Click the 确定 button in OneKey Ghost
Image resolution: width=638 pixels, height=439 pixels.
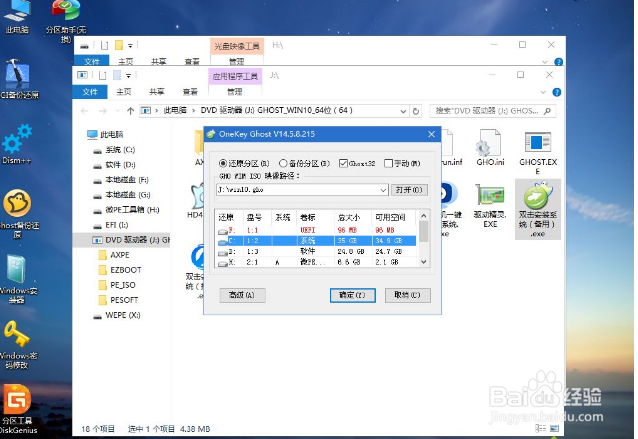pyautogui.click(x=352, y=295)
